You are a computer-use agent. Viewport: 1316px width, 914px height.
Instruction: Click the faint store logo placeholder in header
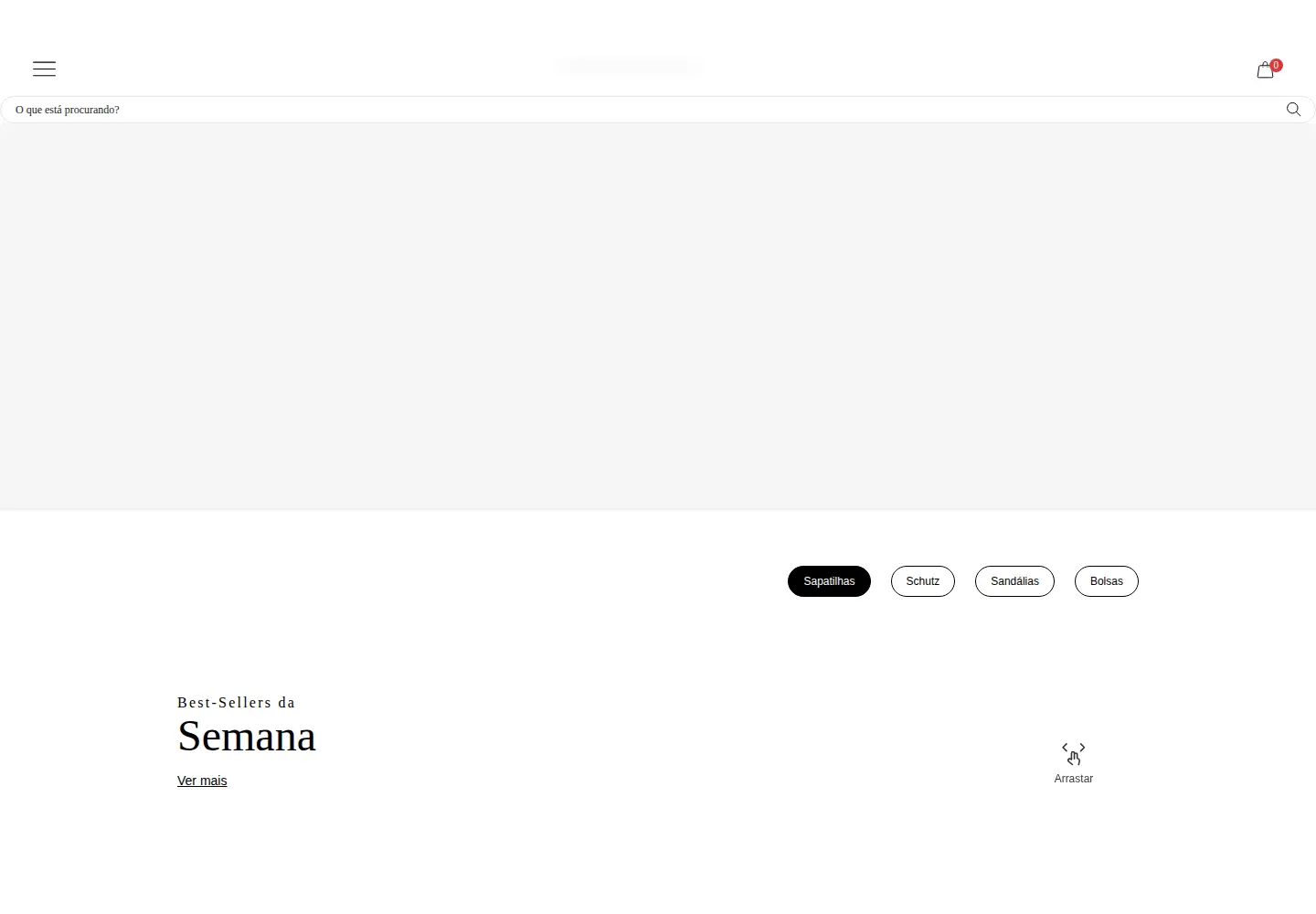630,66
